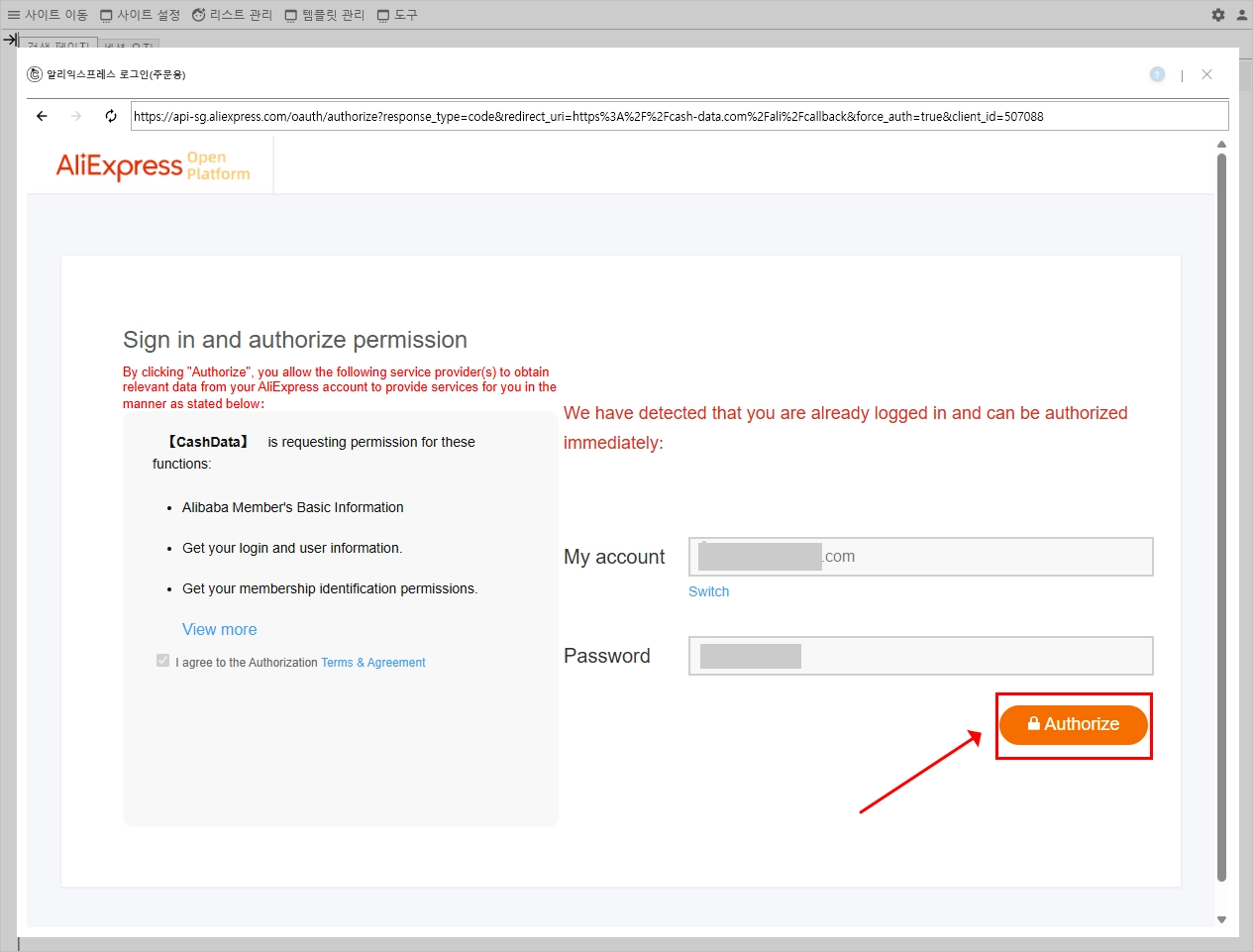Click the View more link
The width and height of the screenshot is (1253, 952).
coord(219,629)
